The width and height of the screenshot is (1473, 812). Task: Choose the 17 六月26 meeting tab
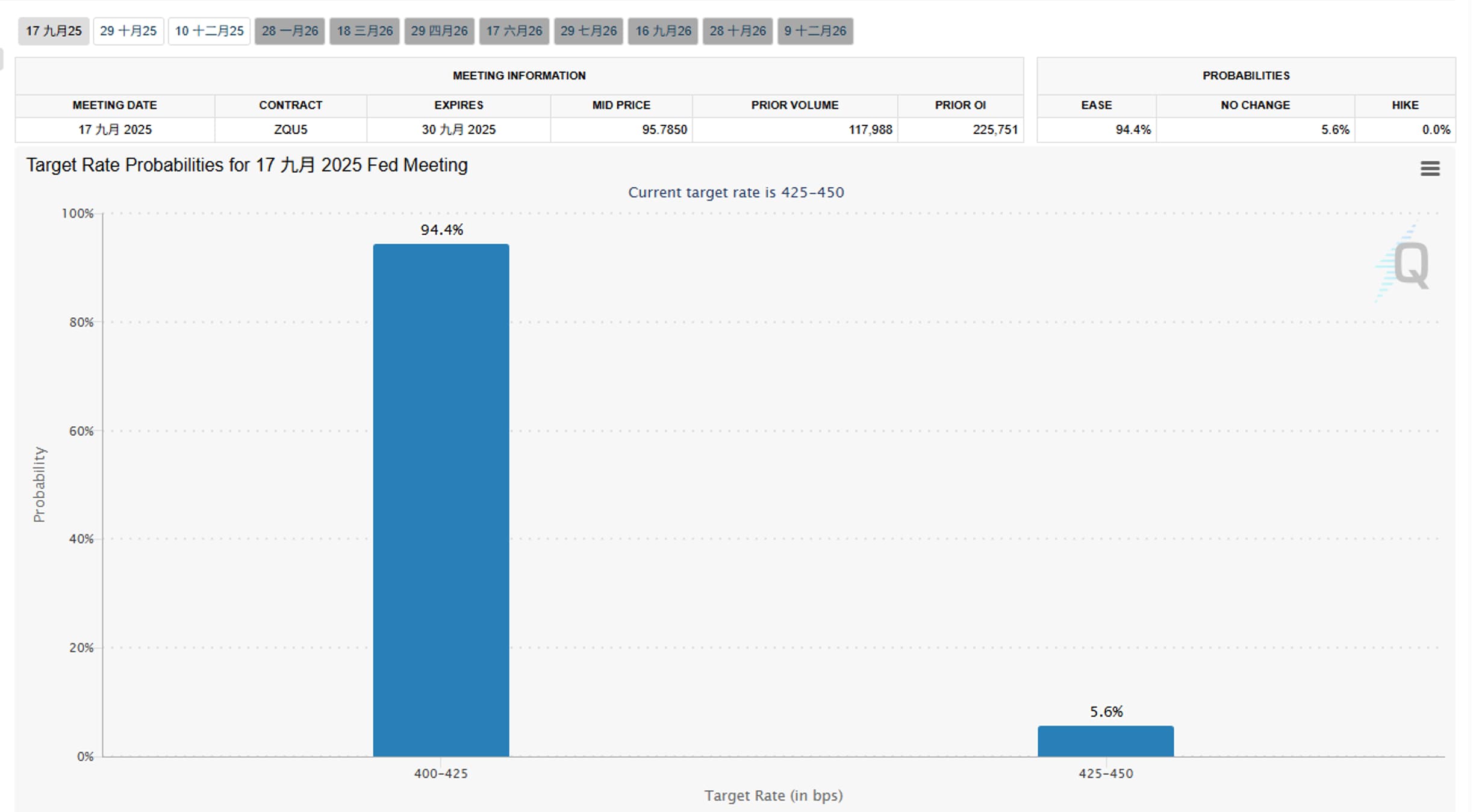(x=514, y=31)
